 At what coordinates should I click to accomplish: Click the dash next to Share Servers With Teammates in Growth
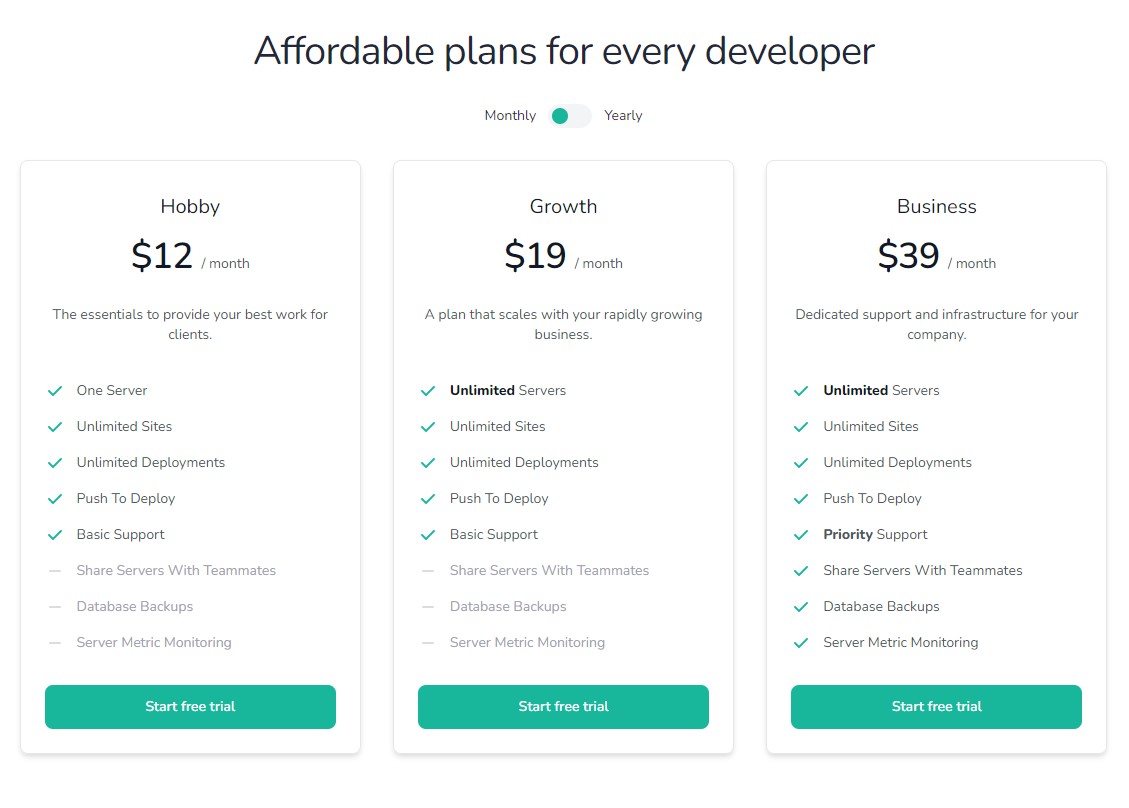[x=429, y=570]
